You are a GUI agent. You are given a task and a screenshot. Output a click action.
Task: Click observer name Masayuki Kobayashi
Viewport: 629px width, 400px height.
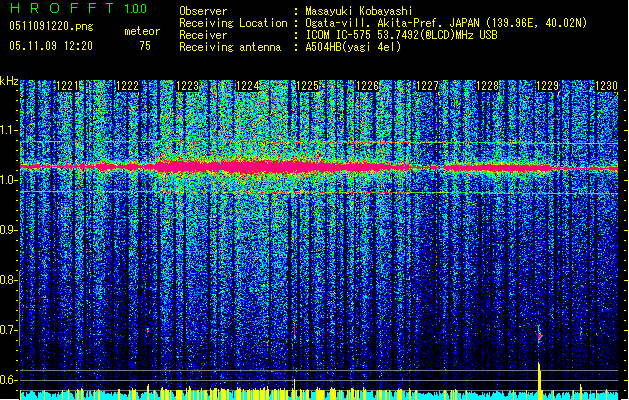[359, 11]
